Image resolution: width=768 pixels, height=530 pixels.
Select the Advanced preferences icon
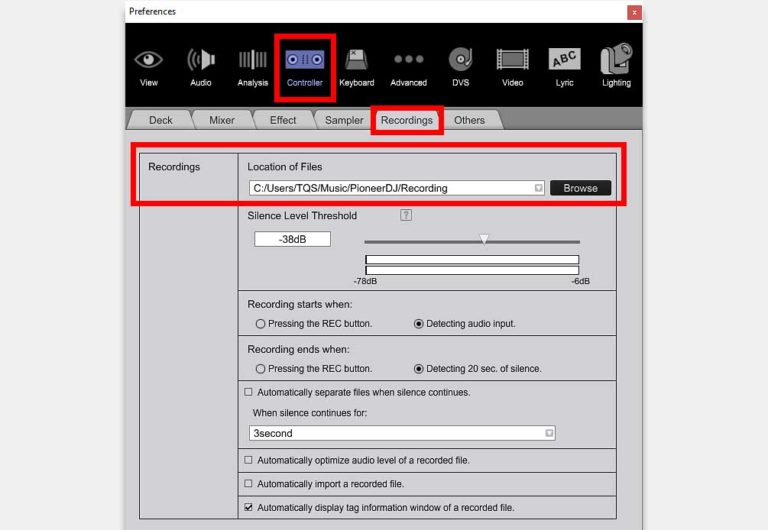pos(408,65)
